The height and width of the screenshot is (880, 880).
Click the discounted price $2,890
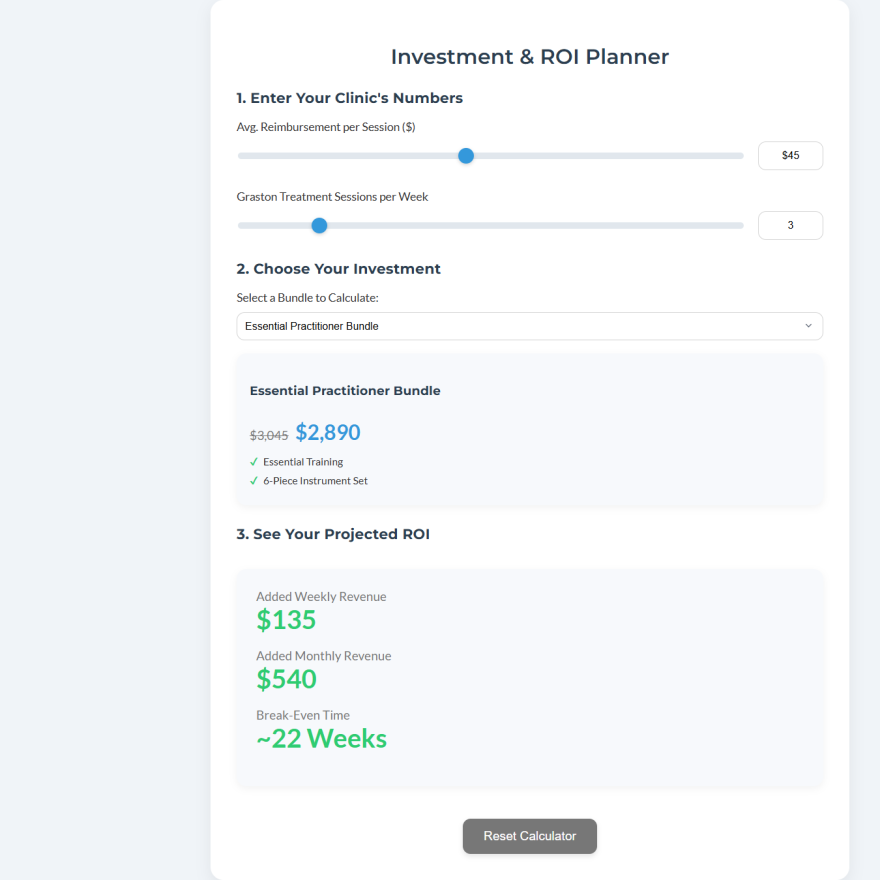328,432
